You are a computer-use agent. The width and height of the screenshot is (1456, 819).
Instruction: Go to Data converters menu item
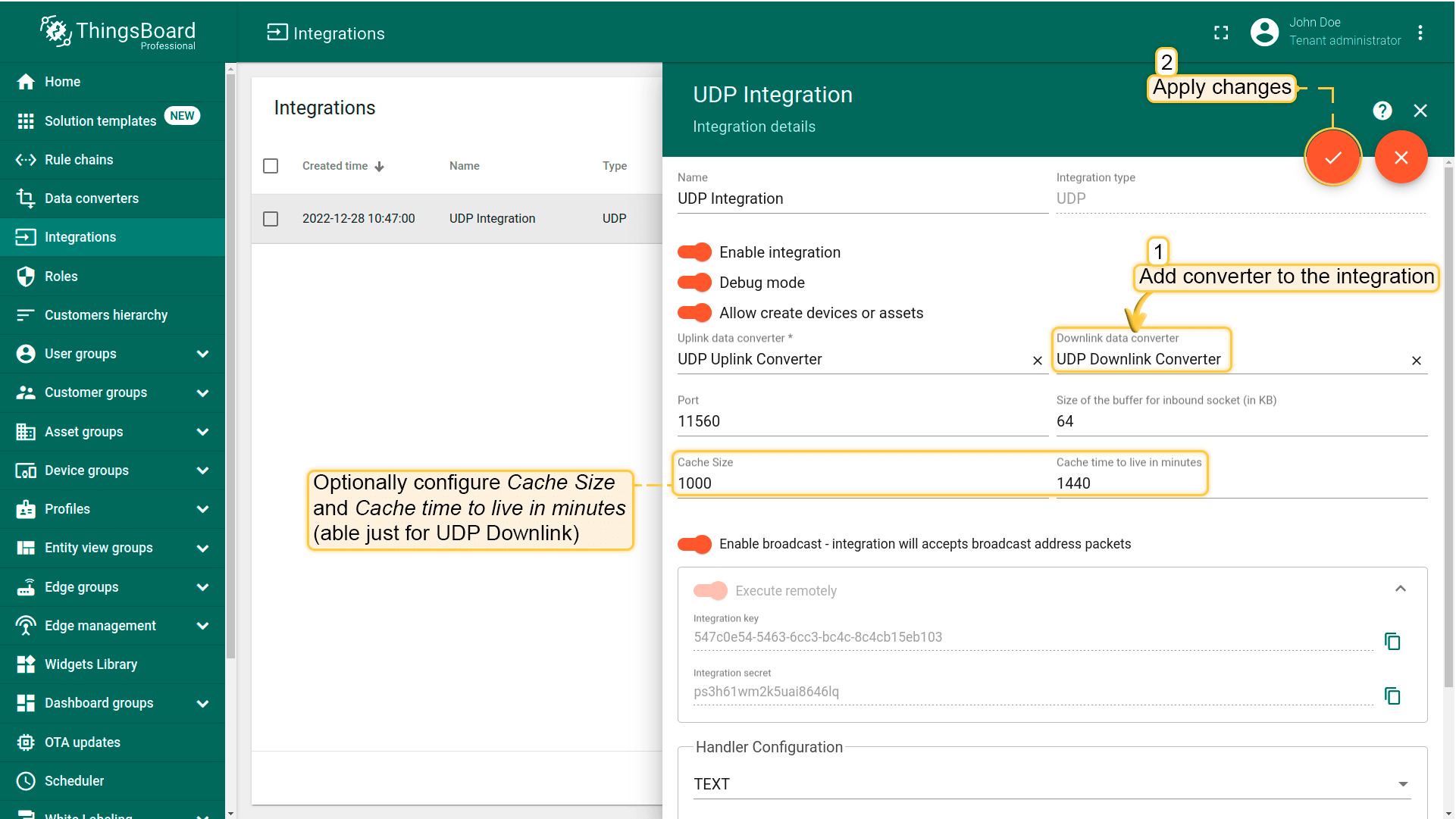[112, 198]
